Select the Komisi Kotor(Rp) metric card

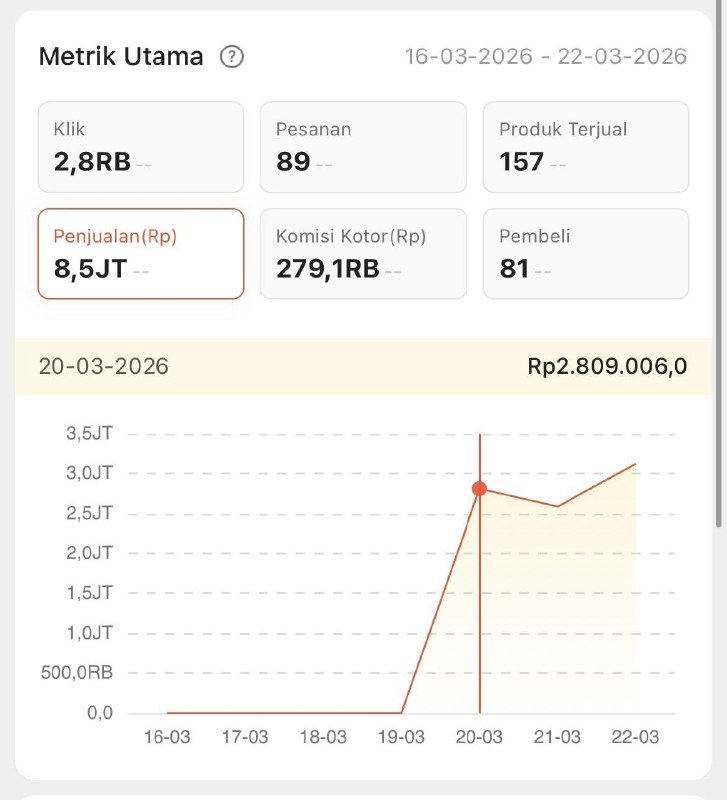point(363,254)
